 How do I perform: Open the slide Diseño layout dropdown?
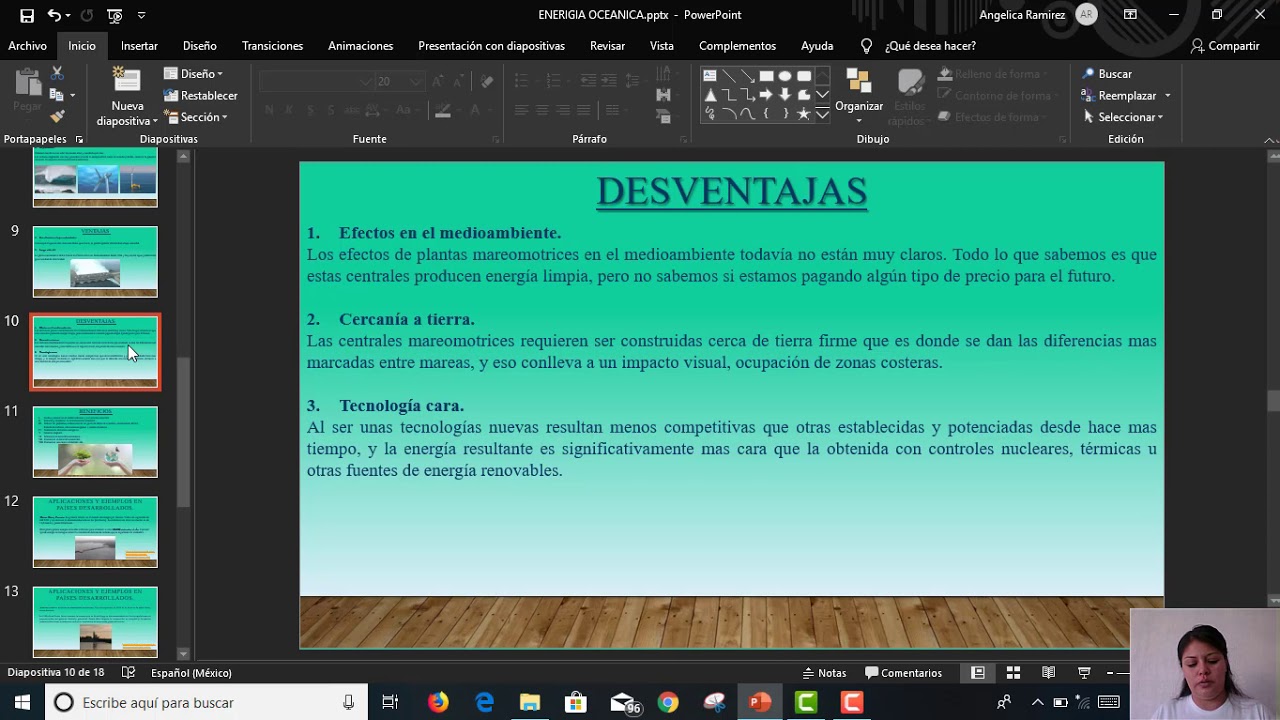193,74
